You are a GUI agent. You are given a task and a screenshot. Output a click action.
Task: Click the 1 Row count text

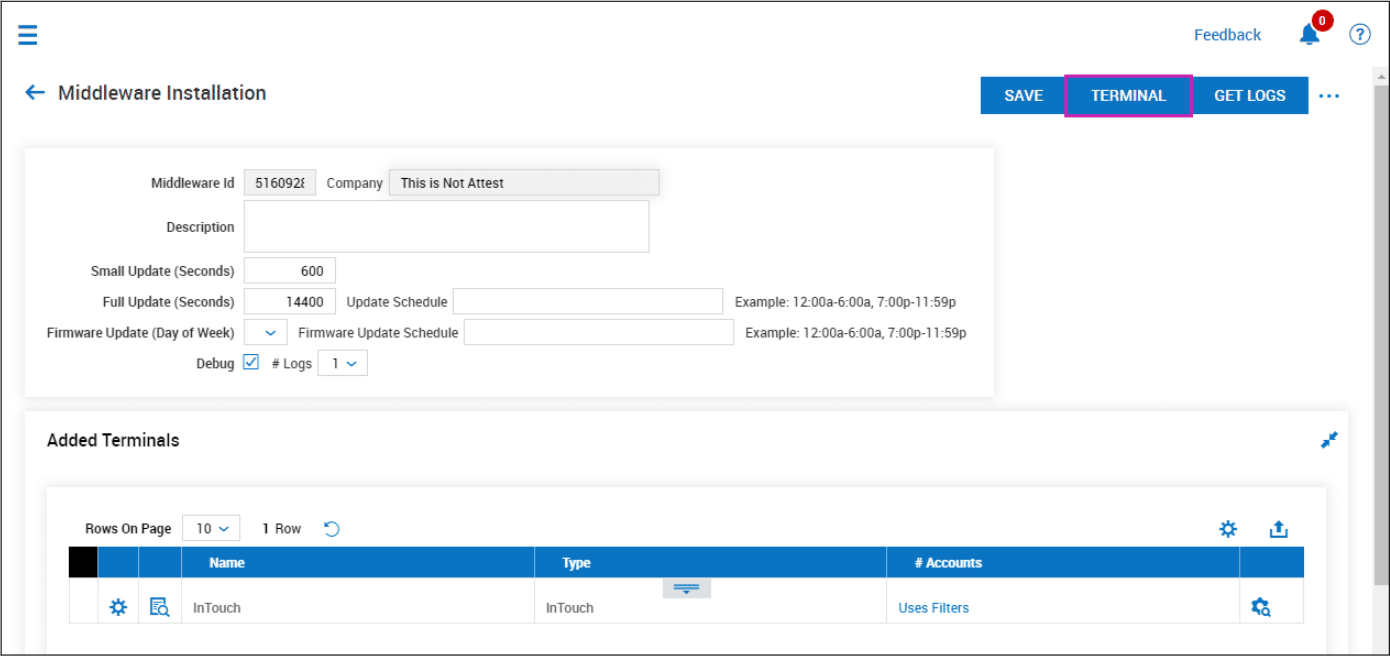pos(282,529)
